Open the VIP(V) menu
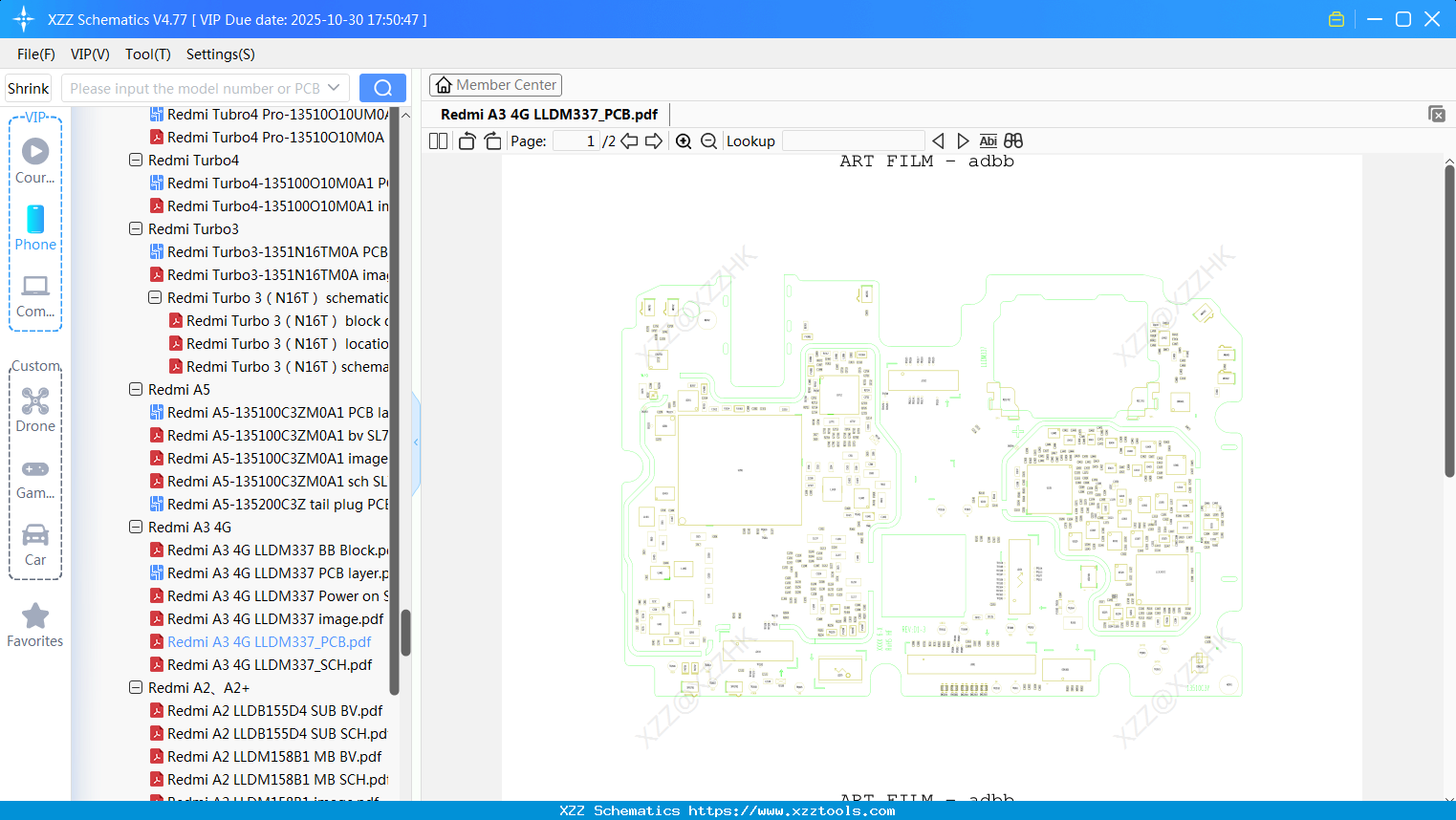1456x820 pixels. [x=89, y=54]
